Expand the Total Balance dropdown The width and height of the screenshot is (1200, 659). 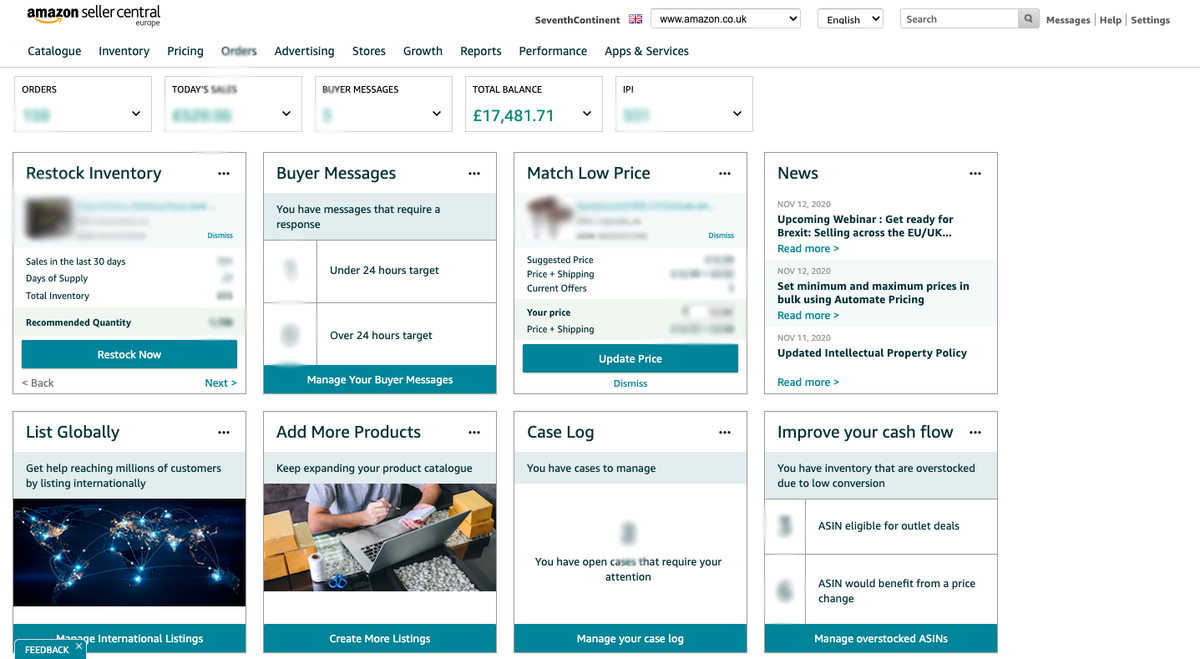(587, 114)
